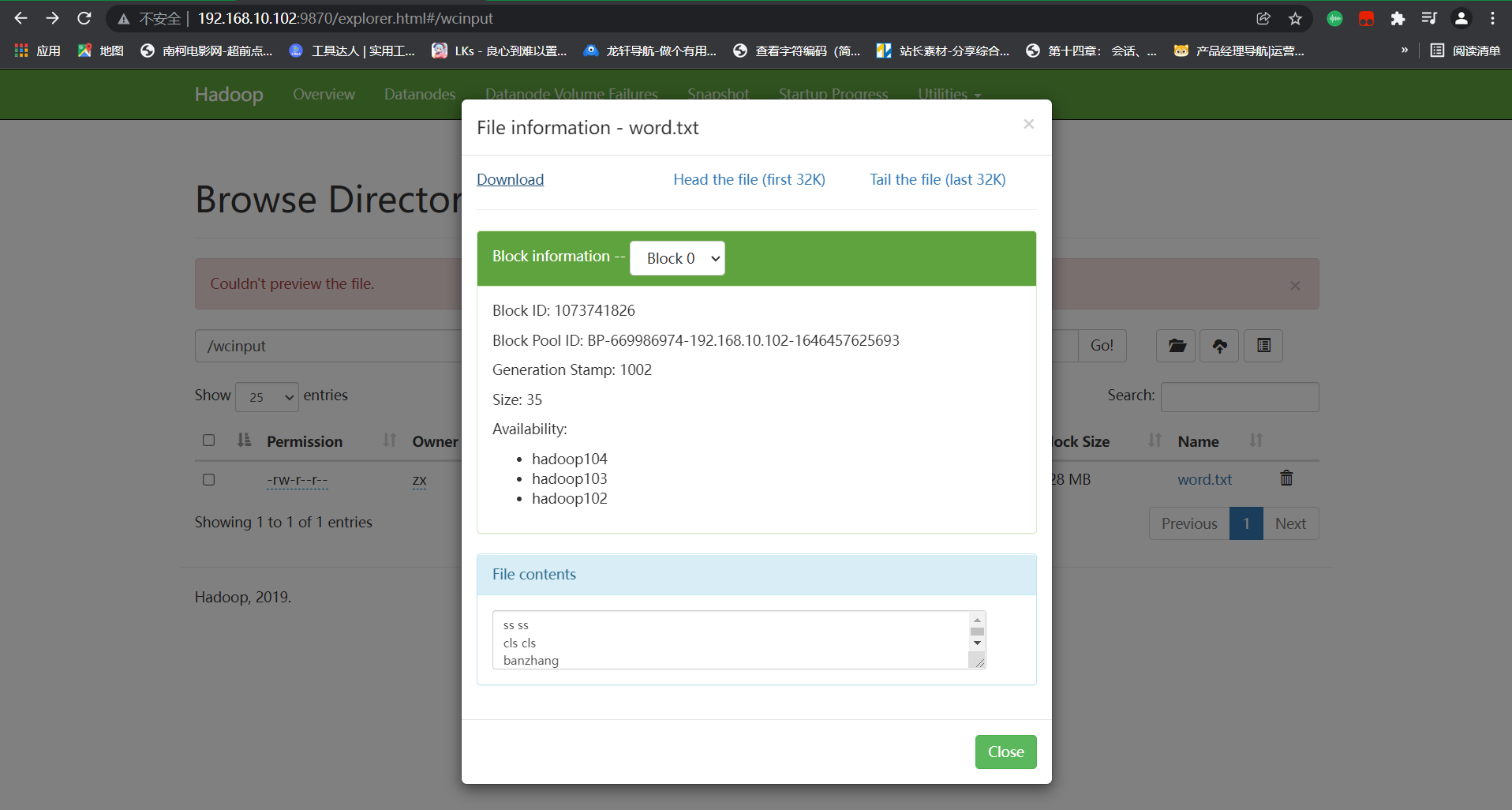Click the share page icon in address bar
This screenshot has height=810, width=1512.
(1263, 18)
